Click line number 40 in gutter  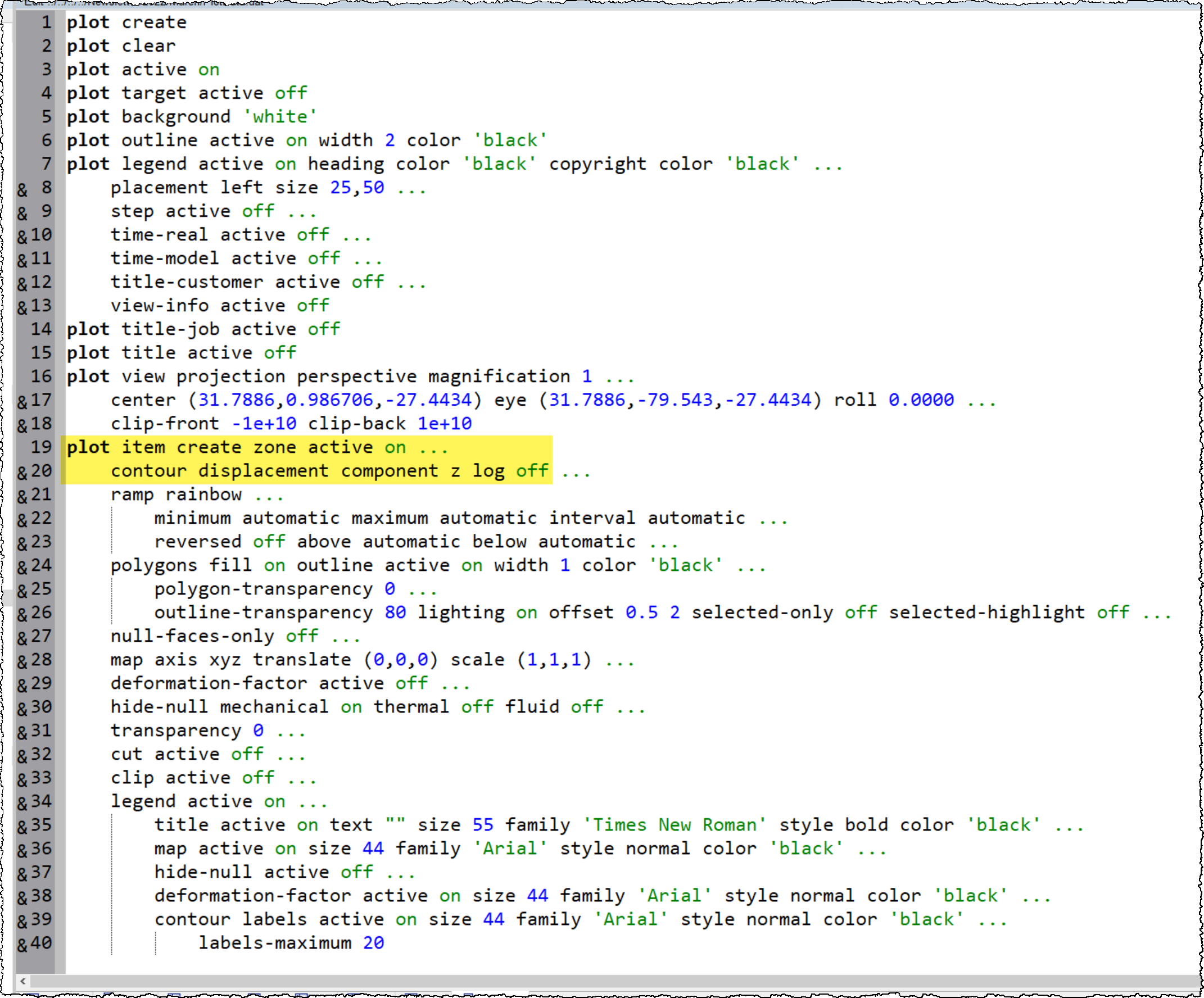41,942
